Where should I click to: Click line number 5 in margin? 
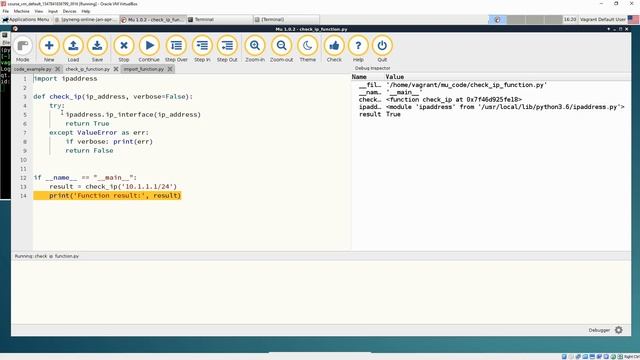(25, 115)
